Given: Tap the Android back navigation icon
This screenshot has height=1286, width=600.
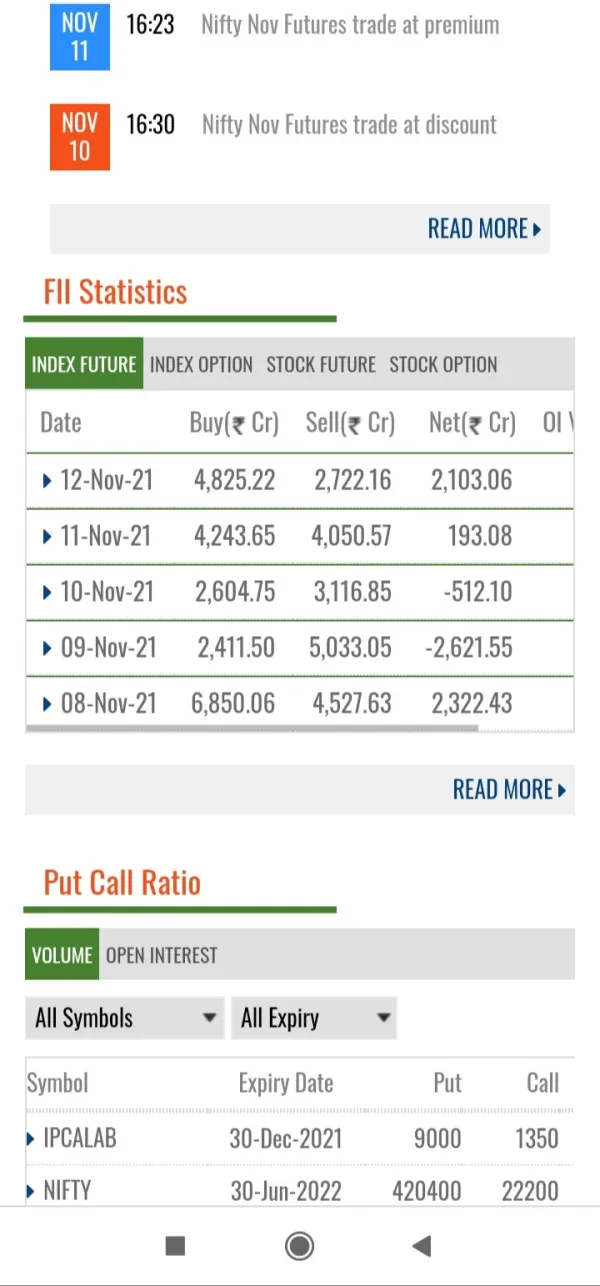Looking at the screenshot, I should tap(422, 1245).
